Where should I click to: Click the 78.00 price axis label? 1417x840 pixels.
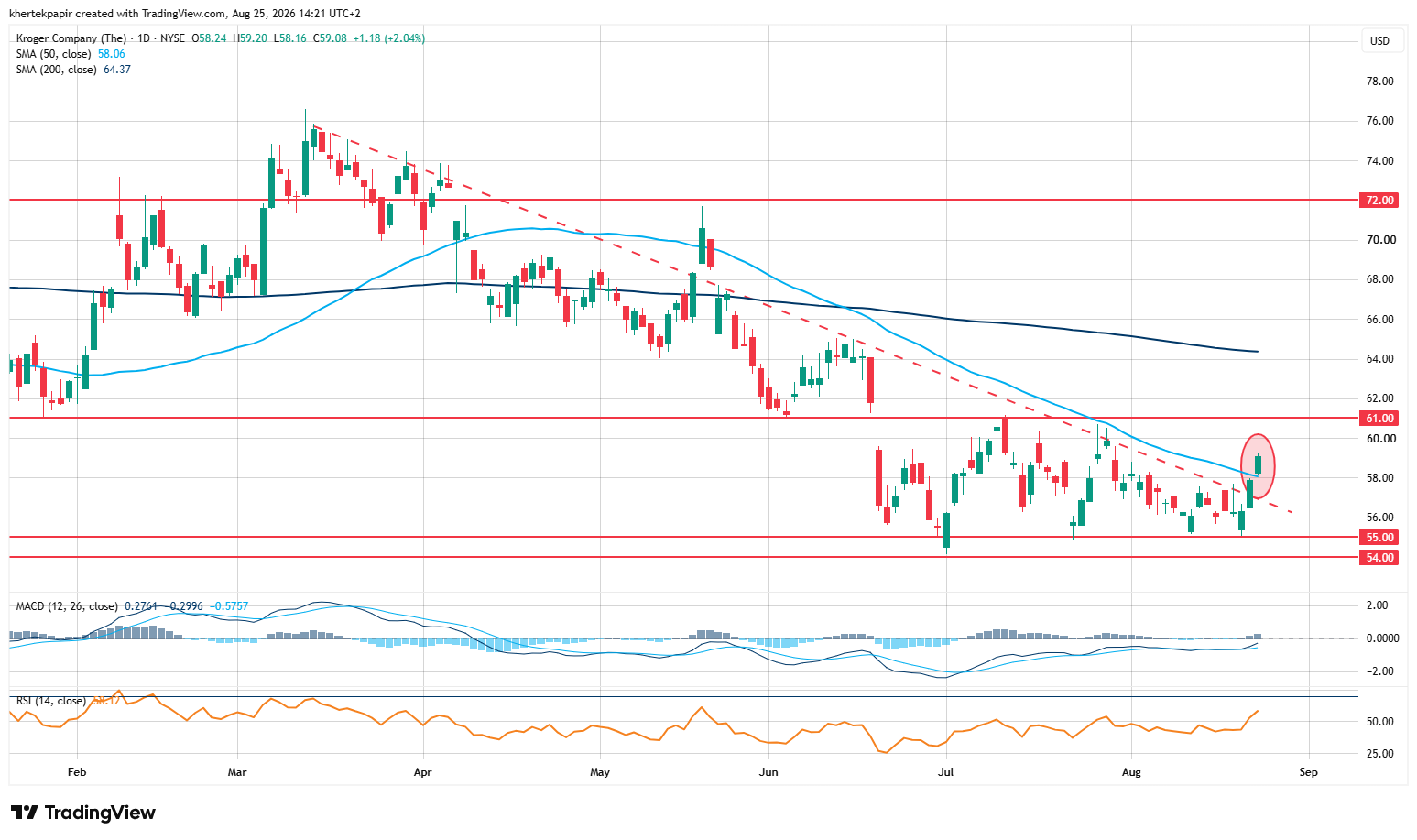point(1380,82)
